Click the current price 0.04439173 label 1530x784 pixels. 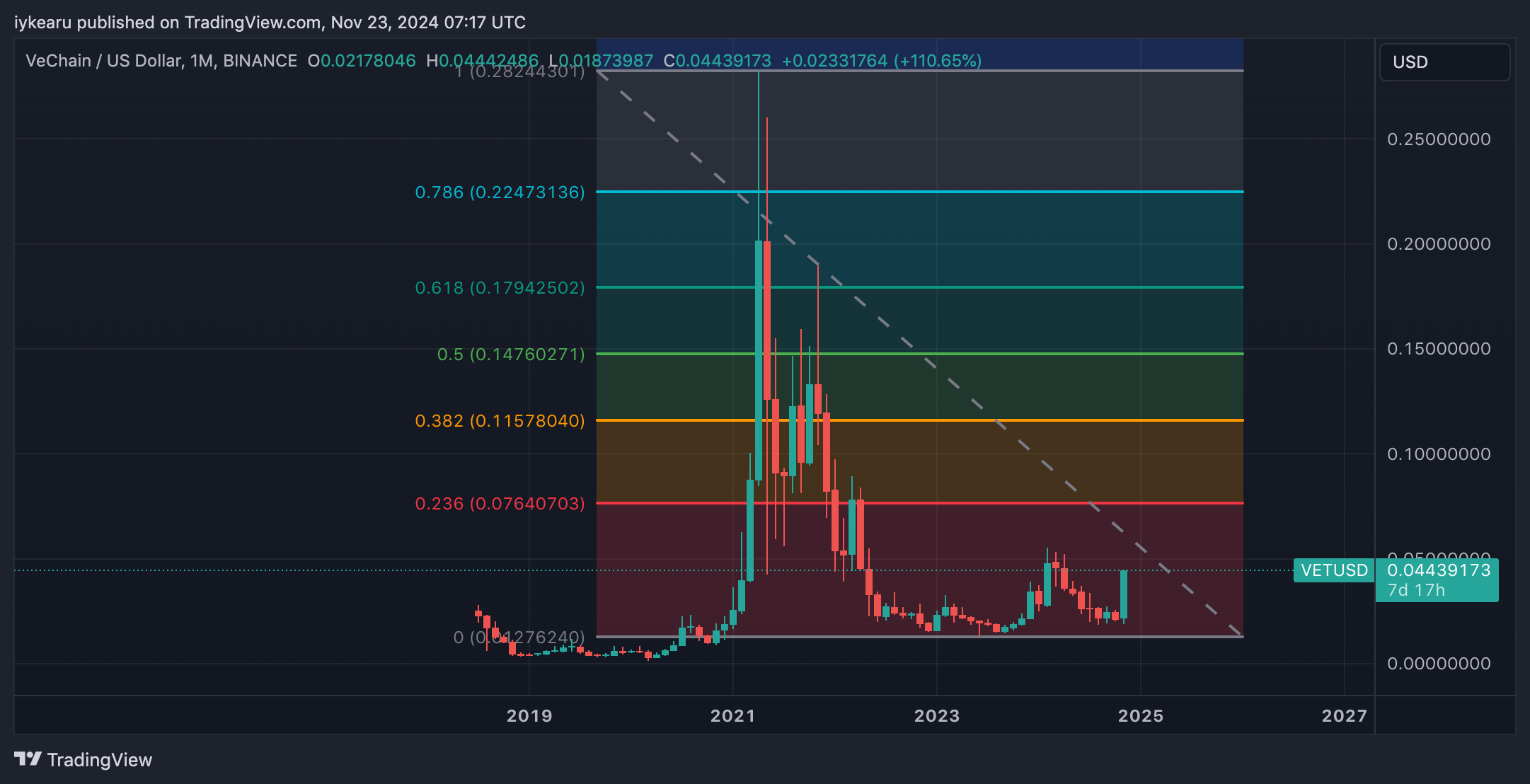[1439, 570]
